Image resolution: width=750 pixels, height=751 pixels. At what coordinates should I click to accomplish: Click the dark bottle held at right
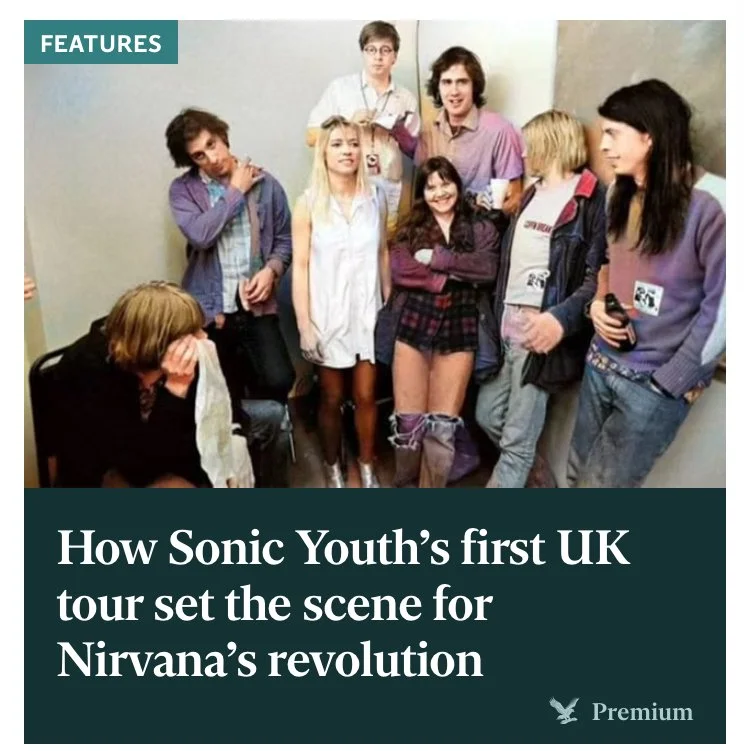click(619, 322)
